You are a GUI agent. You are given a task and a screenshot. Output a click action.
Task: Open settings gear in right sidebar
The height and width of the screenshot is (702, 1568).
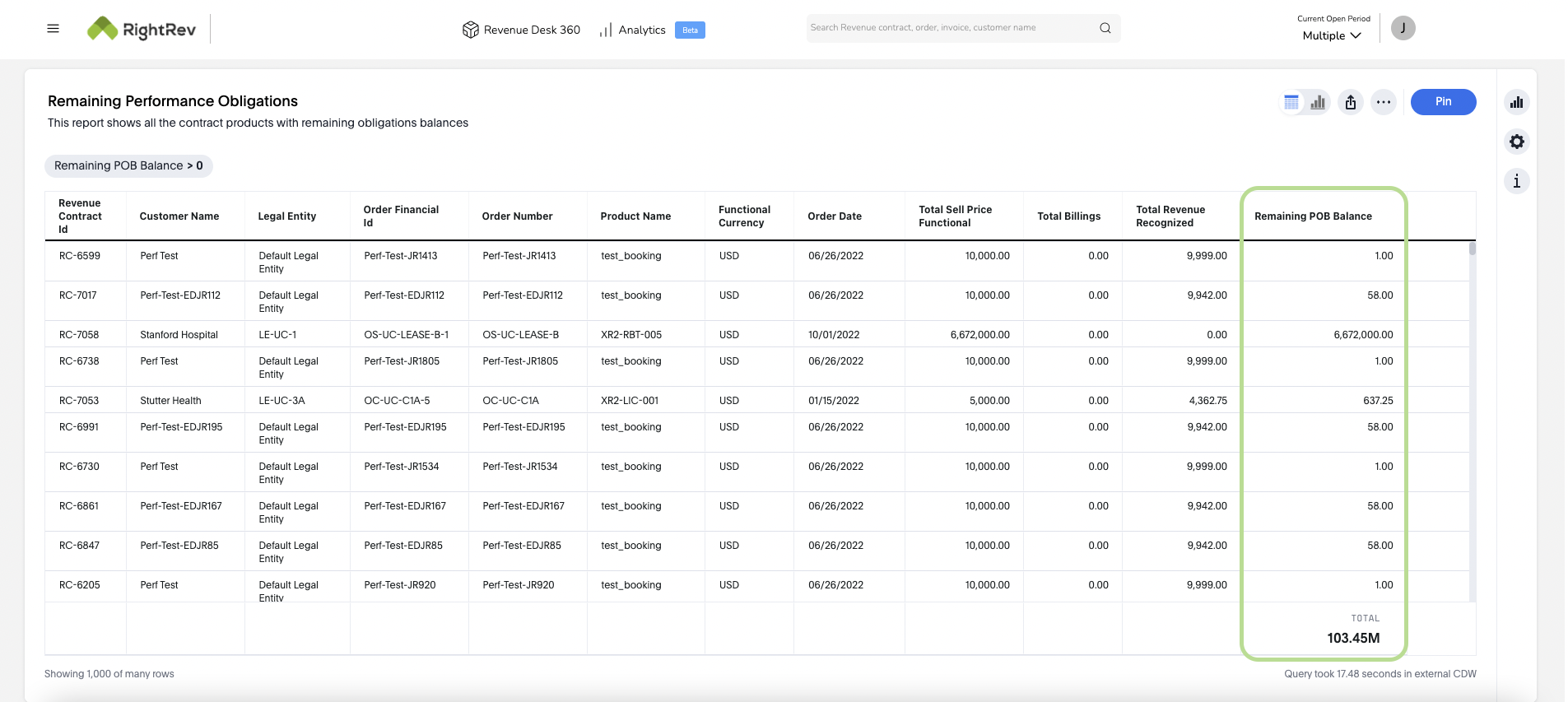[1516, 142]
